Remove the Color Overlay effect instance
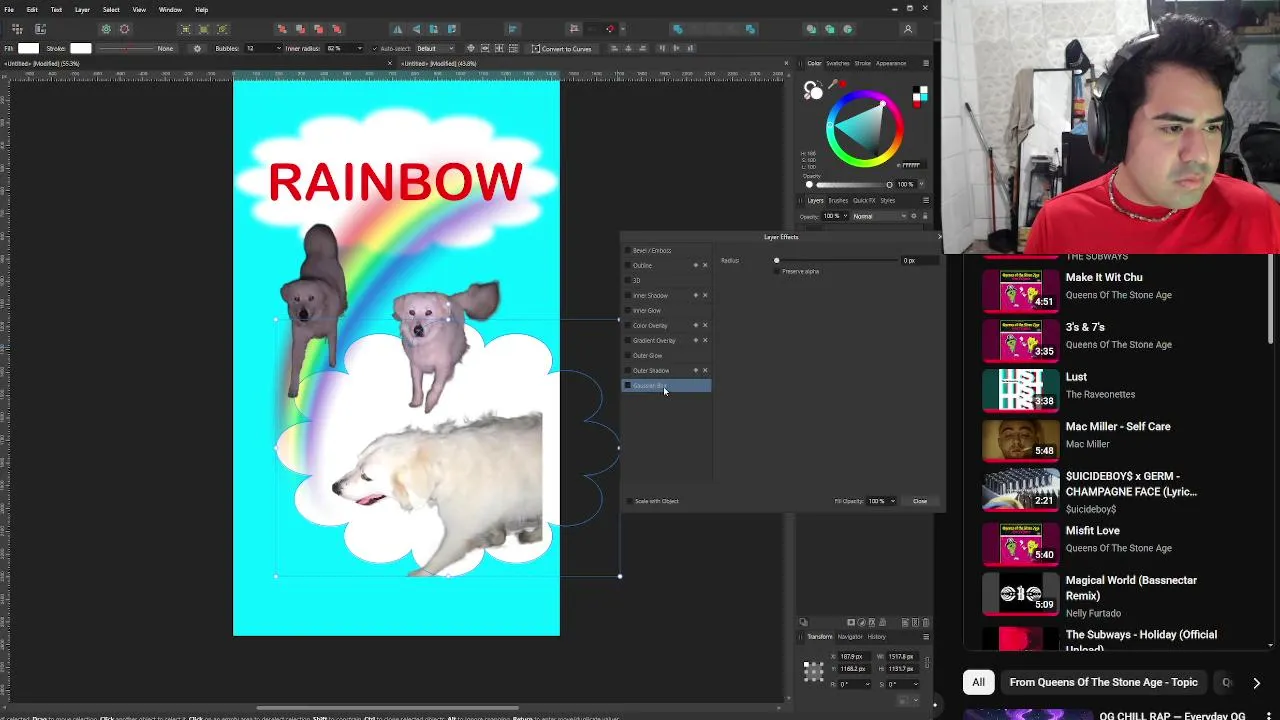 click(705, 325)
